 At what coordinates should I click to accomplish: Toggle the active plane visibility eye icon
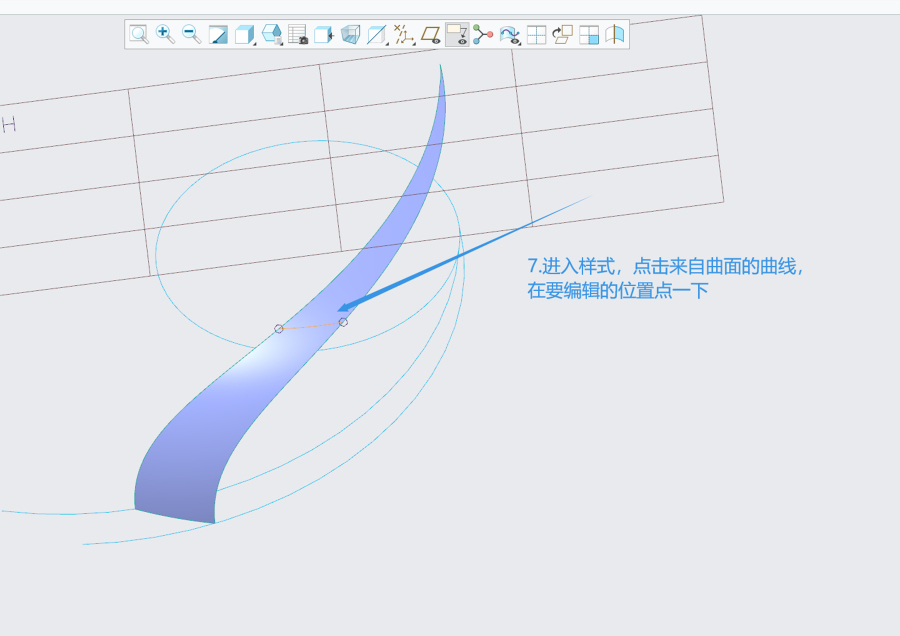431,35
